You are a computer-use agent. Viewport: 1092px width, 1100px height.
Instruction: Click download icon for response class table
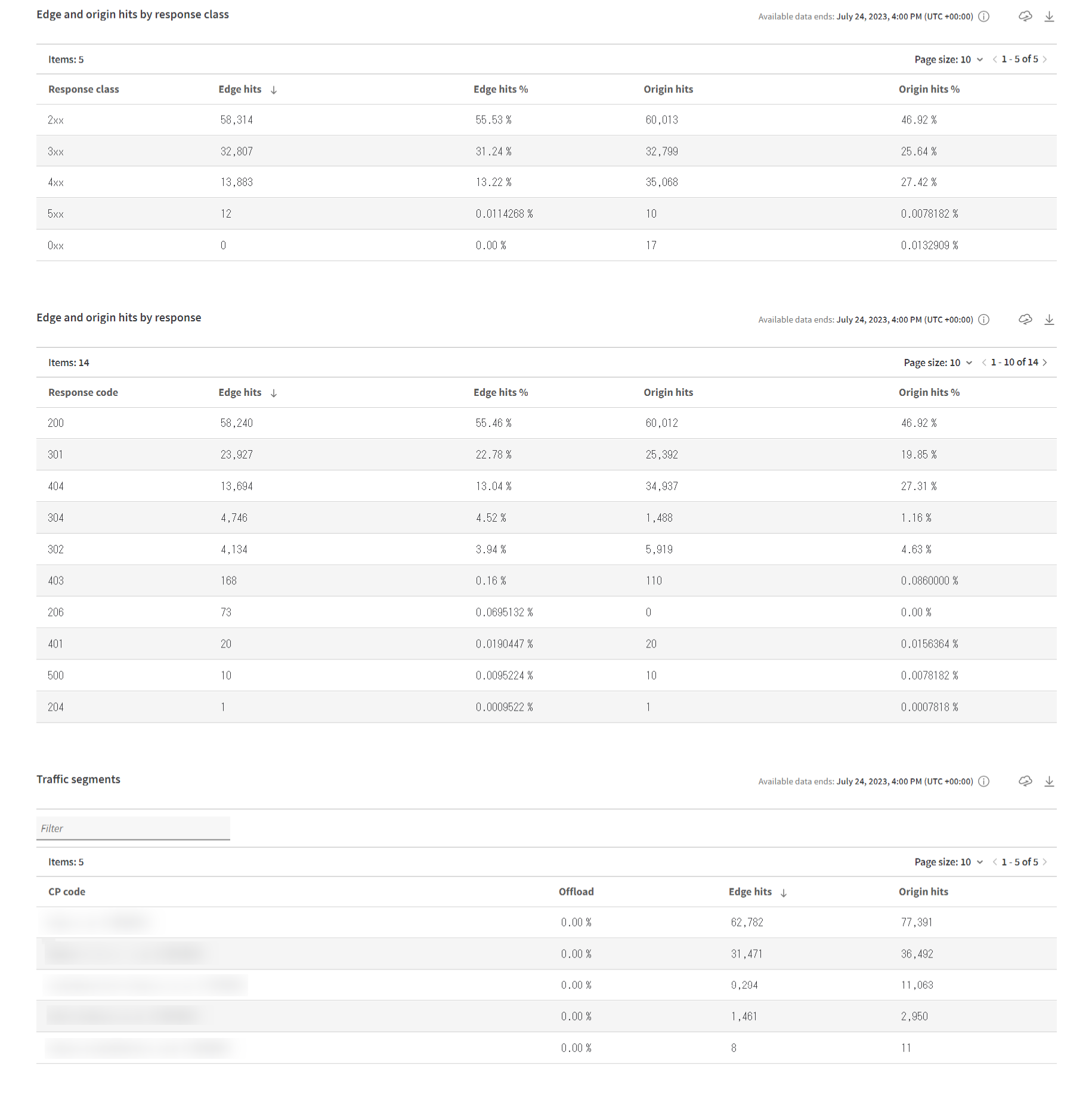[x=1049, y=17]
